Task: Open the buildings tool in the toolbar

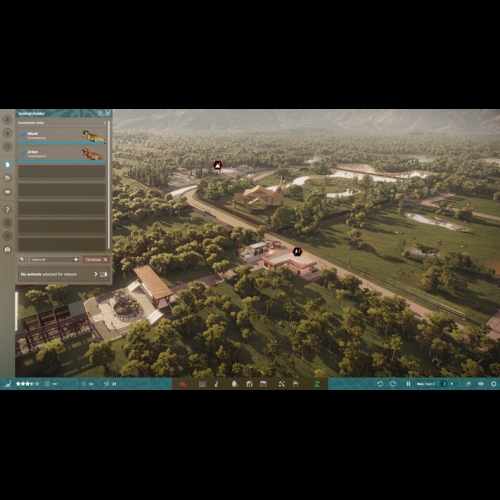Action: point(249,384)
